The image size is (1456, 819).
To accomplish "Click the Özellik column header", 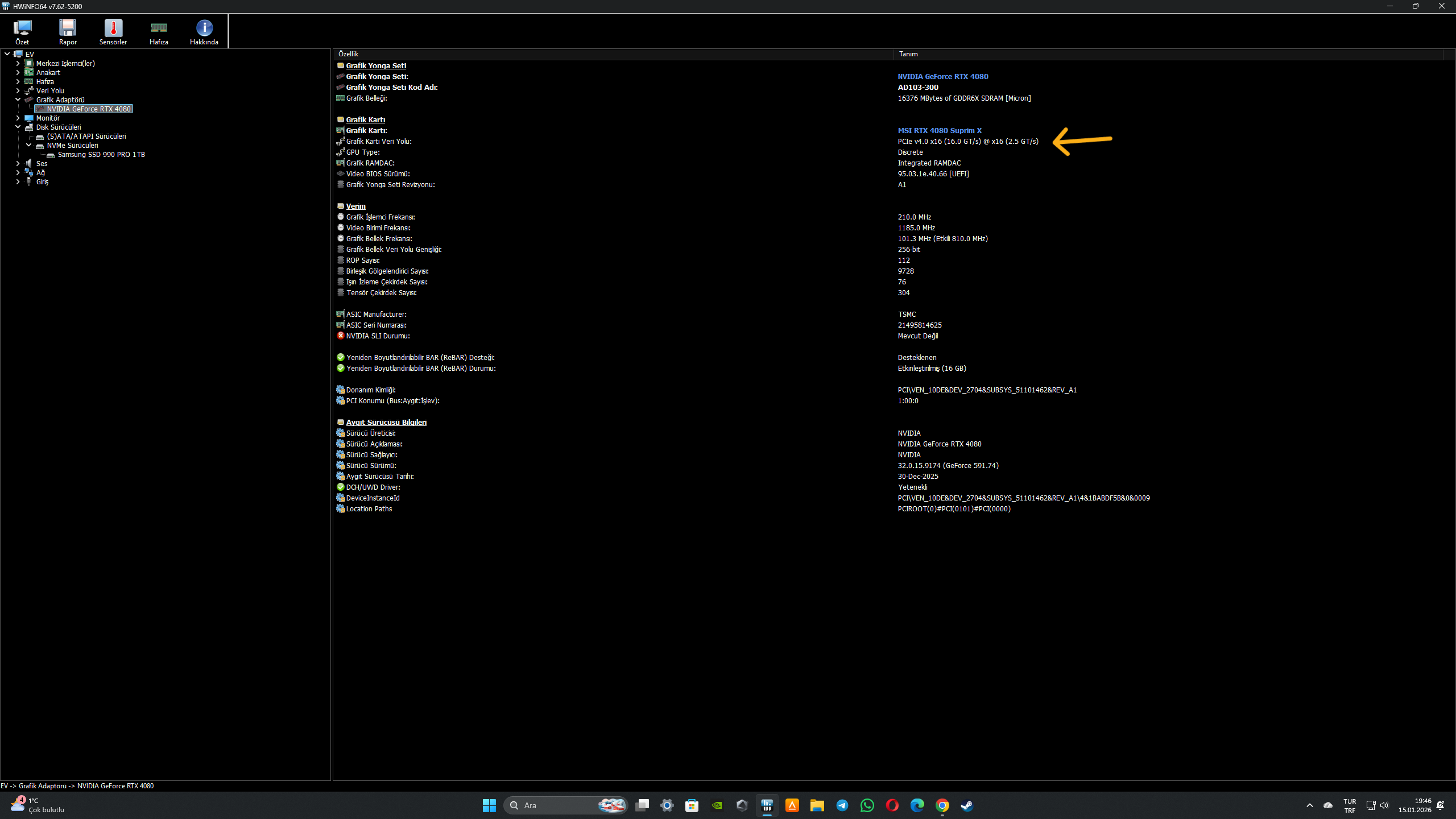I will point(613,54).
